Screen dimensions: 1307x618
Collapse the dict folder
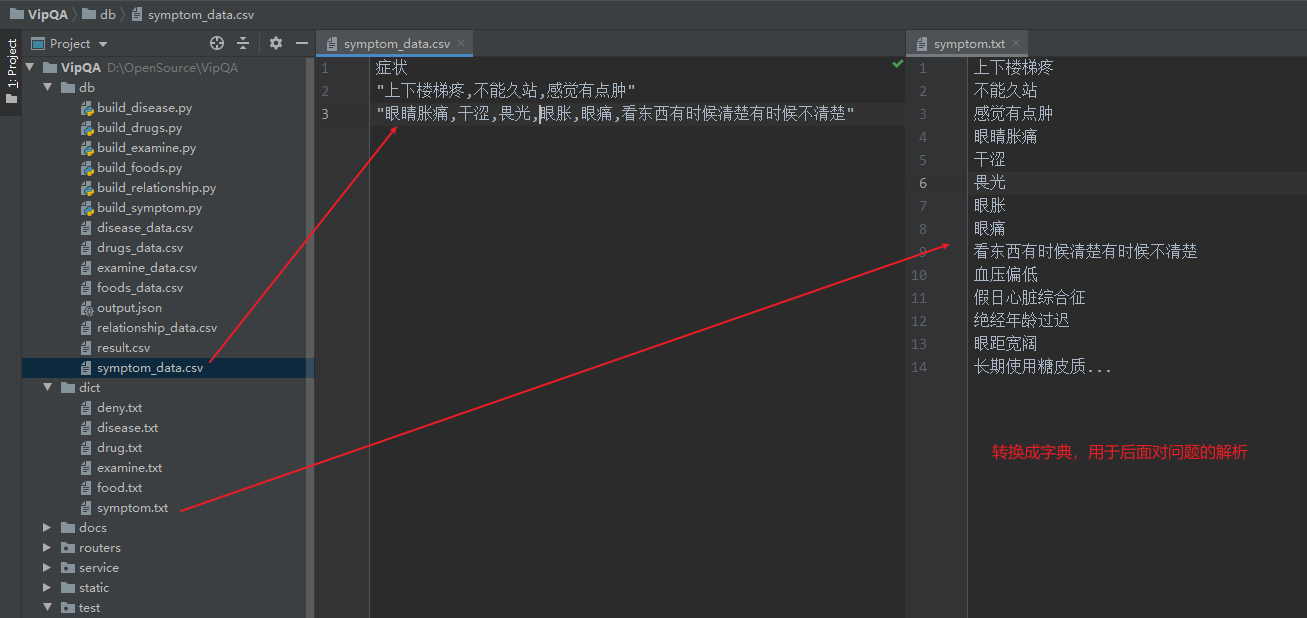click(47, 388)
